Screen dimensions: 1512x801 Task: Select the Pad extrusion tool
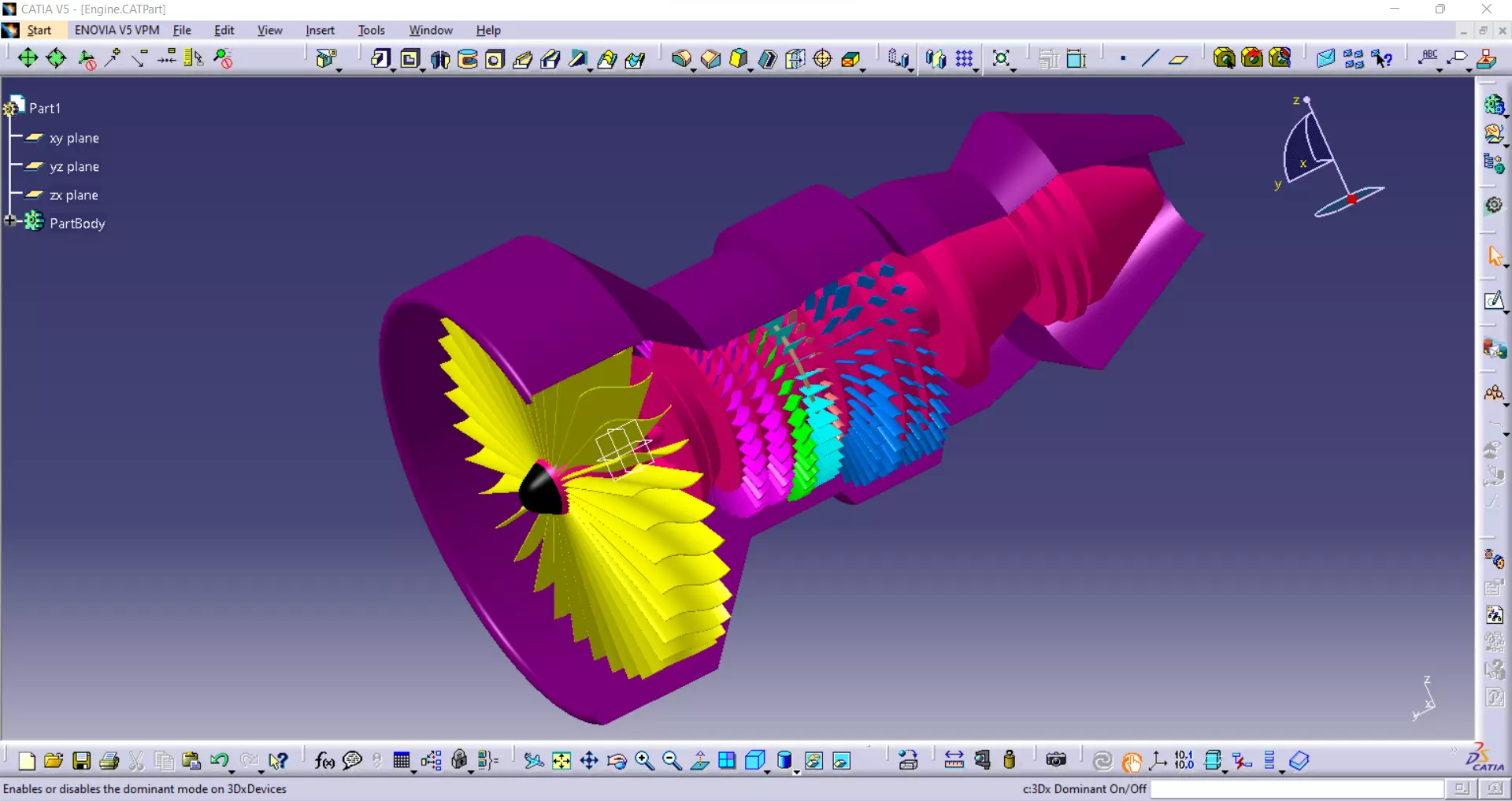[x=380, y=59]
